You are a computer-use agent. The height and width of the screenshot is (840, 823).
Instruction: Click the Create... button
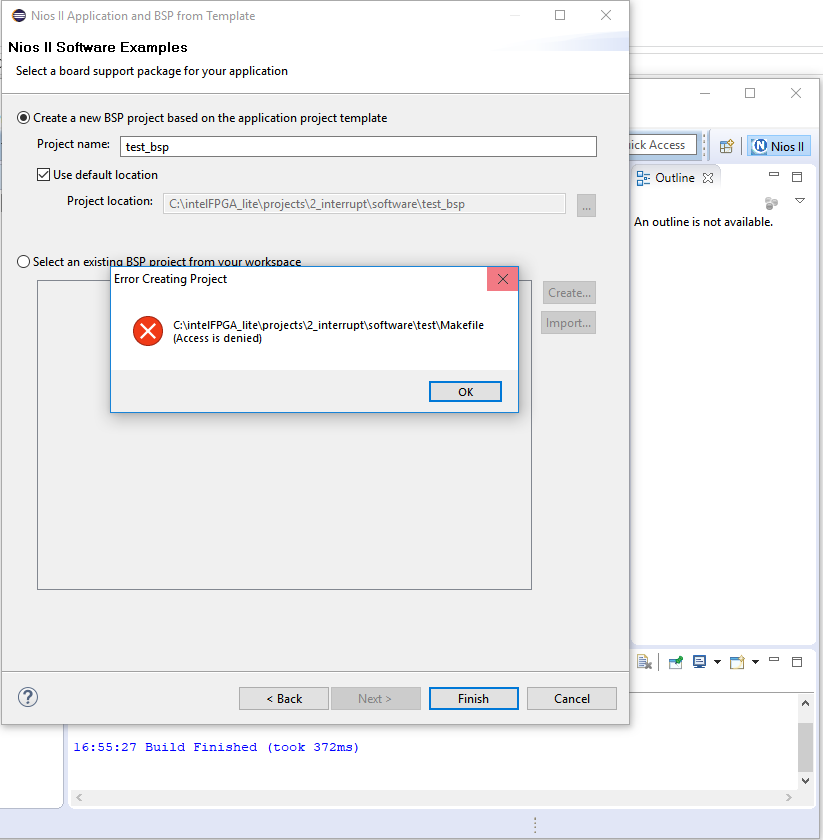pos(569,293)
